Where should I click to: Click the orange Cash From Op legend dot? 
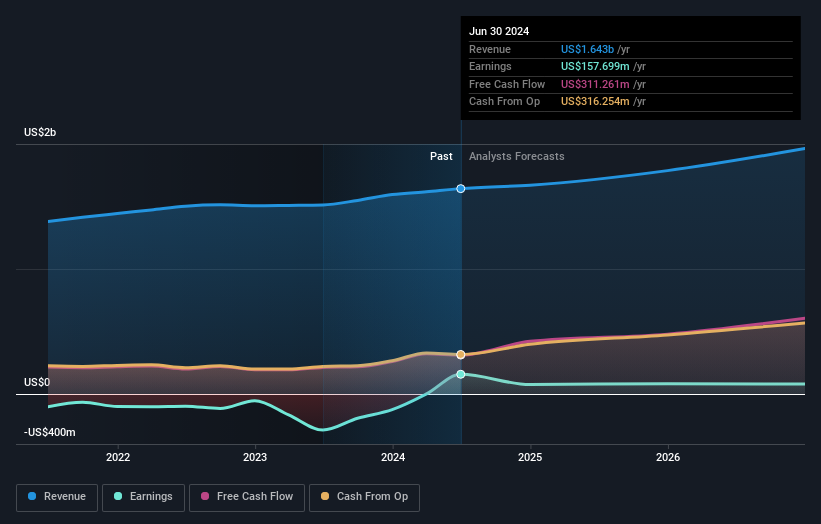tap(325, 496)
